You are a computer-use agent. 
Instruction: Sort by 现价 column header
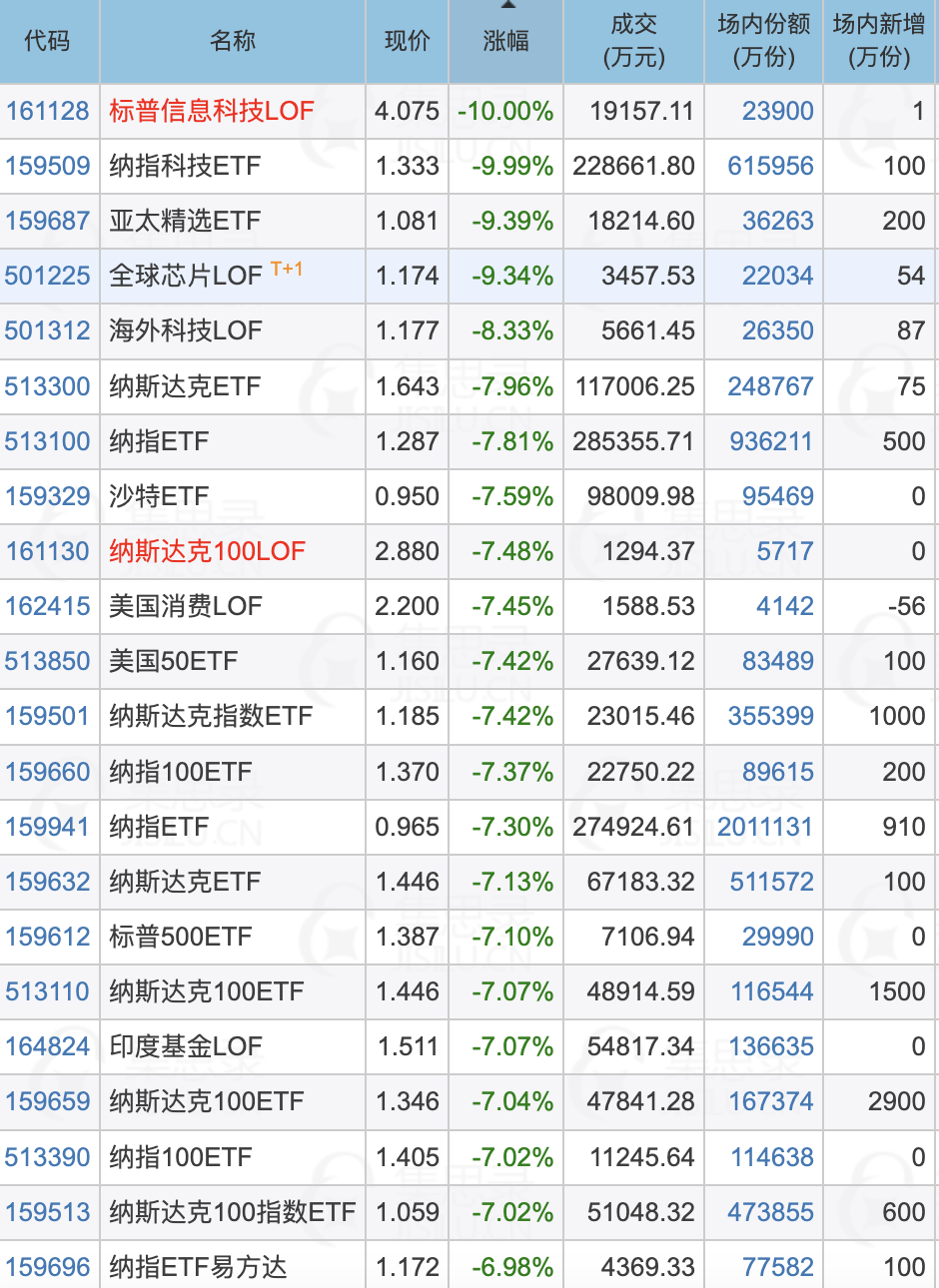(x=407, y=41)
